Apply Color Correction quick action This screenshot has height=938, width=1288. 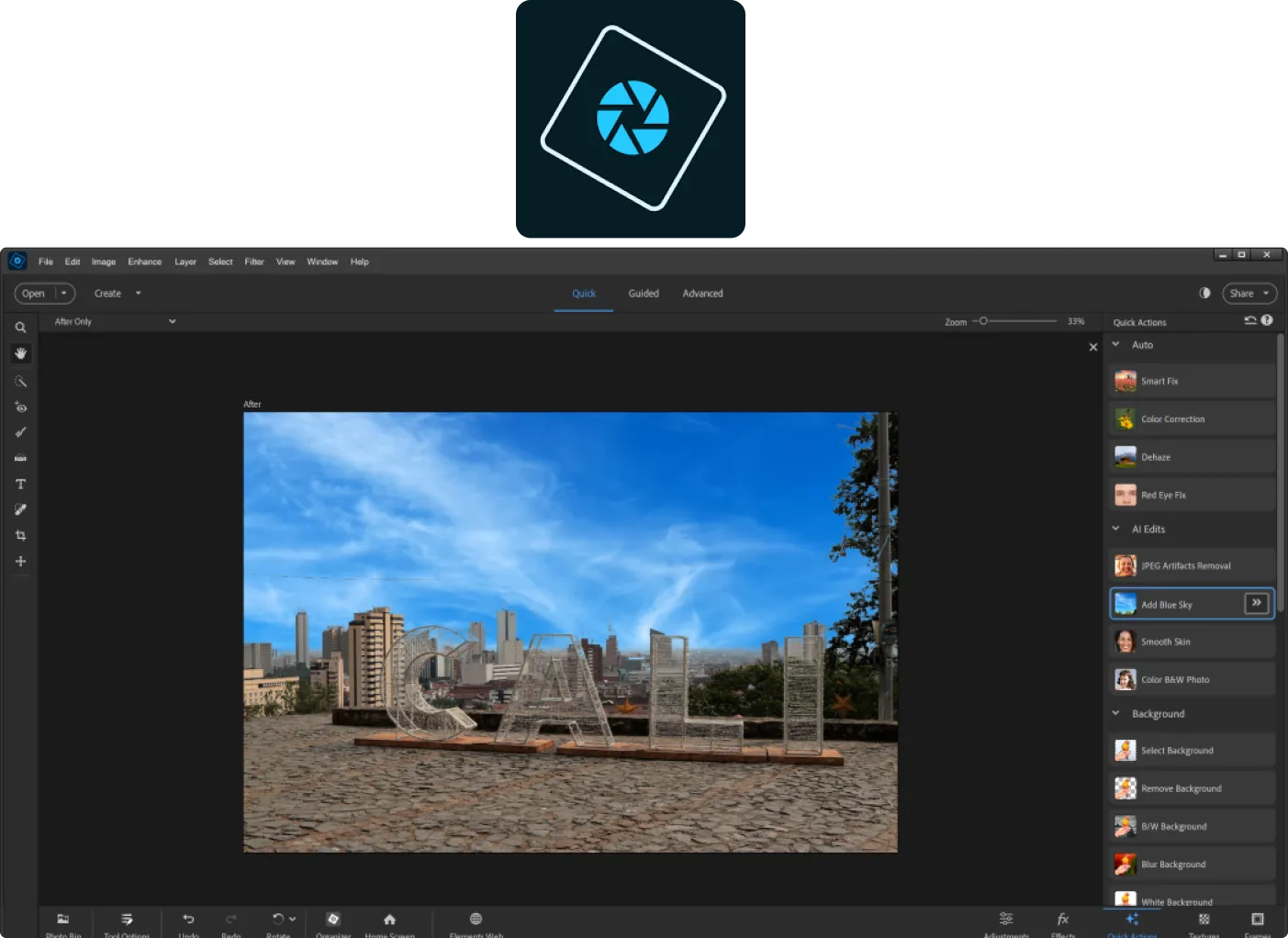(x=1192, y=419)
